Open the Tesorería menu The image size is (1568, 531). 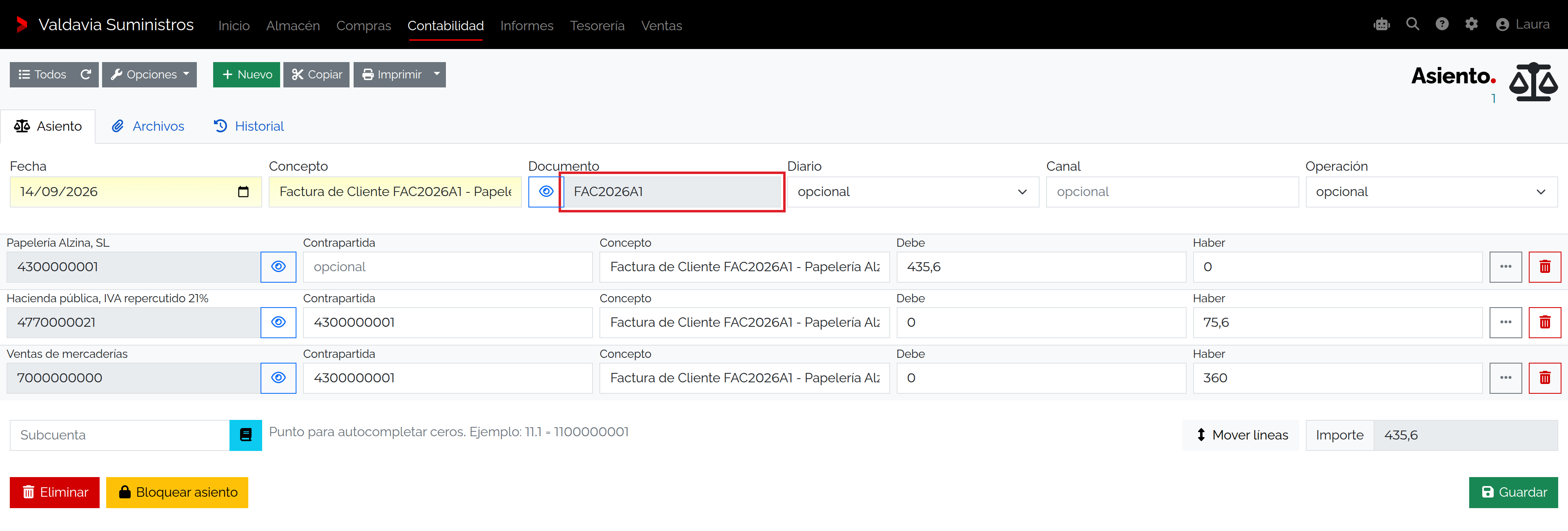[597, 26]
